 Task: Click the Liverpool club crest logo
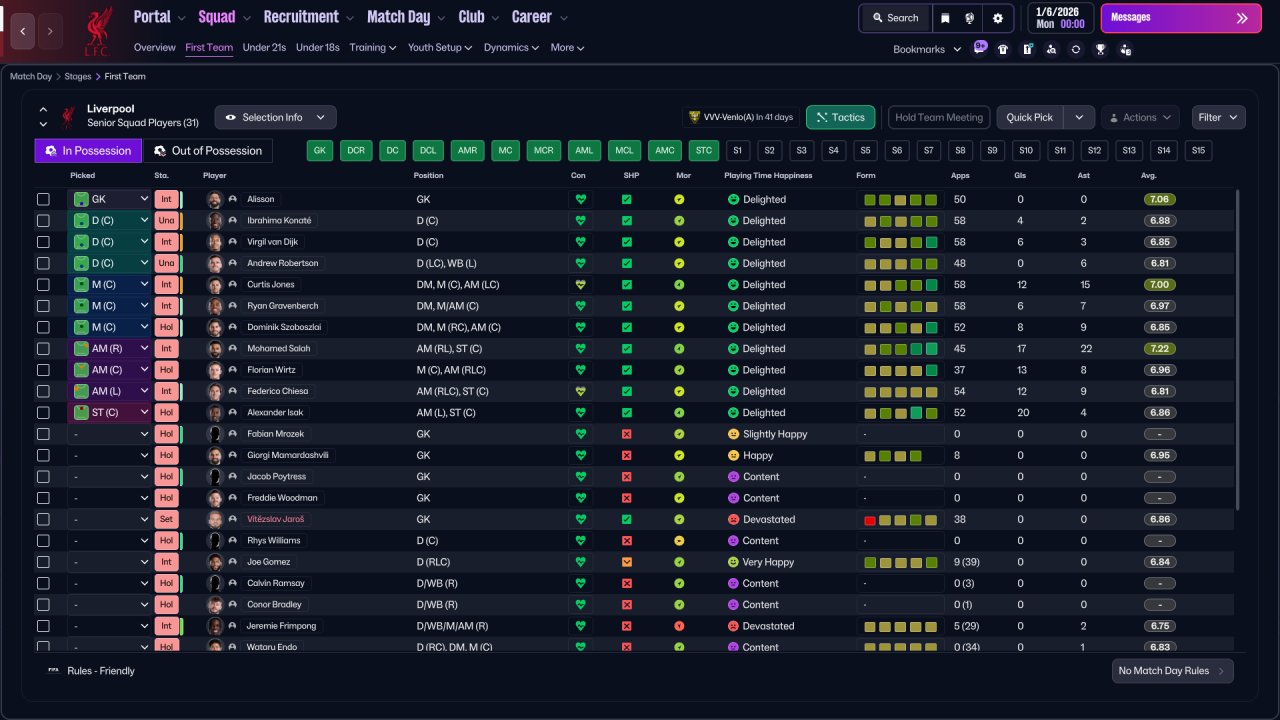(98, 30)
